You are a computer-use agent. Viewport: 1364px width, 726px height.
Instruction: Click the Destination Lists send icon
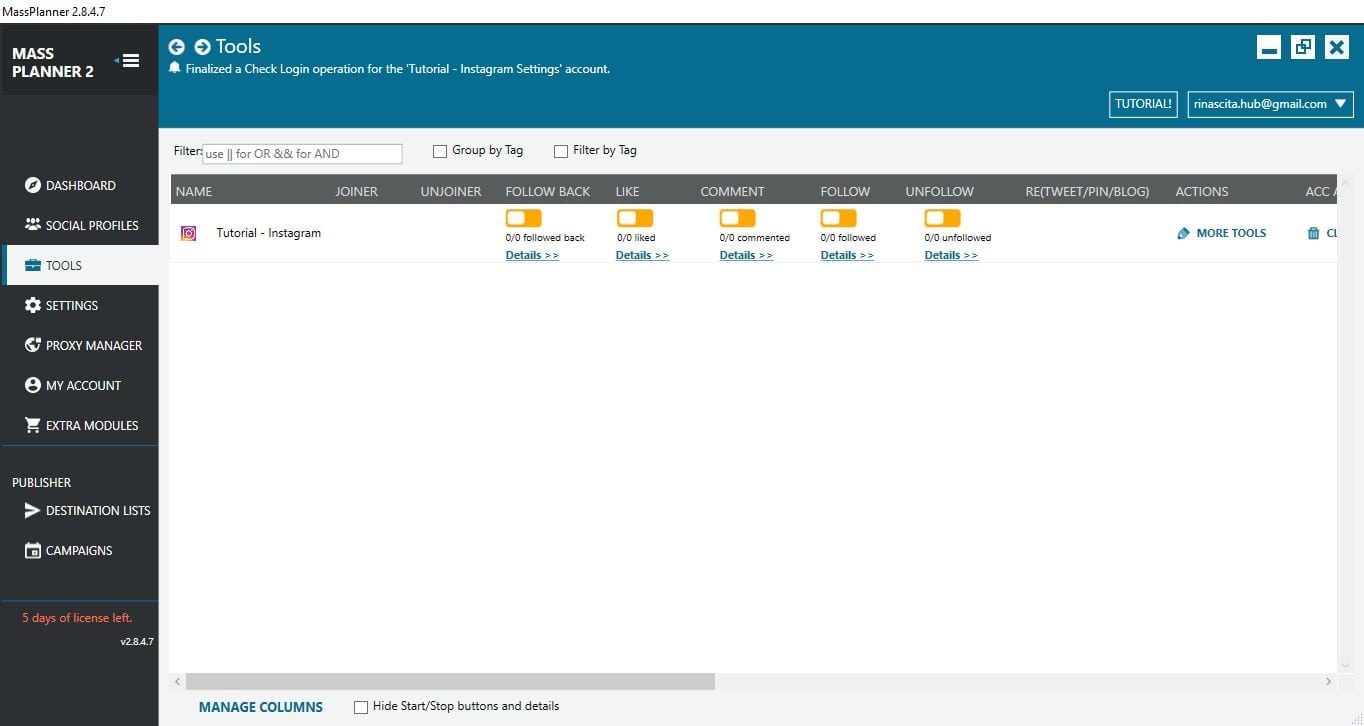coord(33,510)
